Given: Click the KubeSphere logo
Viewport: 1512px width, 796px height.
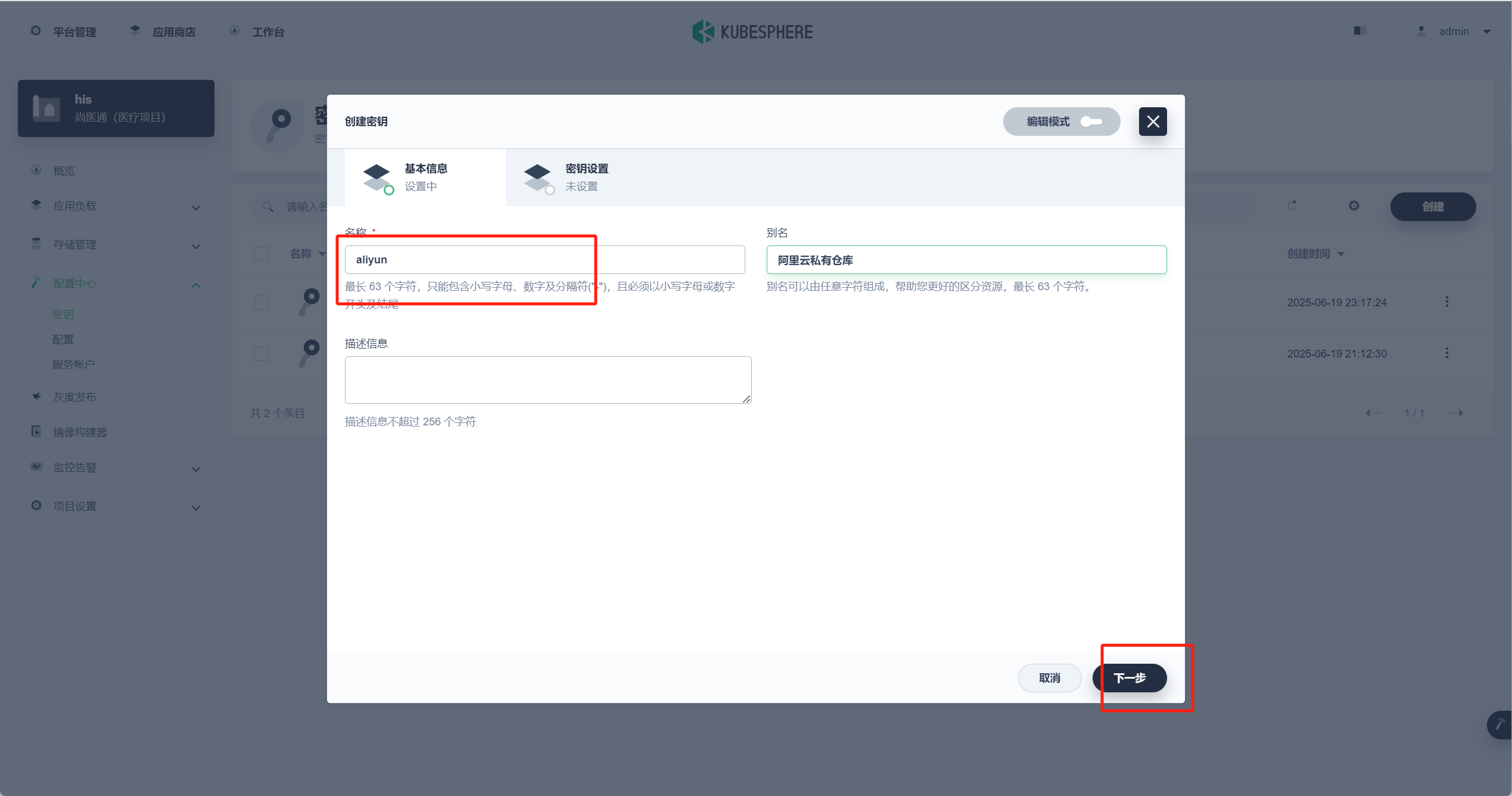Looking at the screenshot, I should pyautogui.click(x=752, y=32).
